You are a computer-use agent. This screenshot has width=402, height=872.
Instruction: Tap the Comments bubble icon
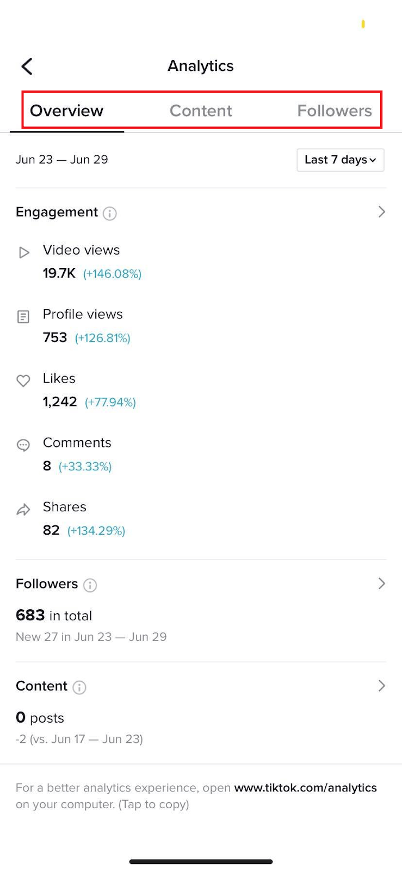pos(23,445)
